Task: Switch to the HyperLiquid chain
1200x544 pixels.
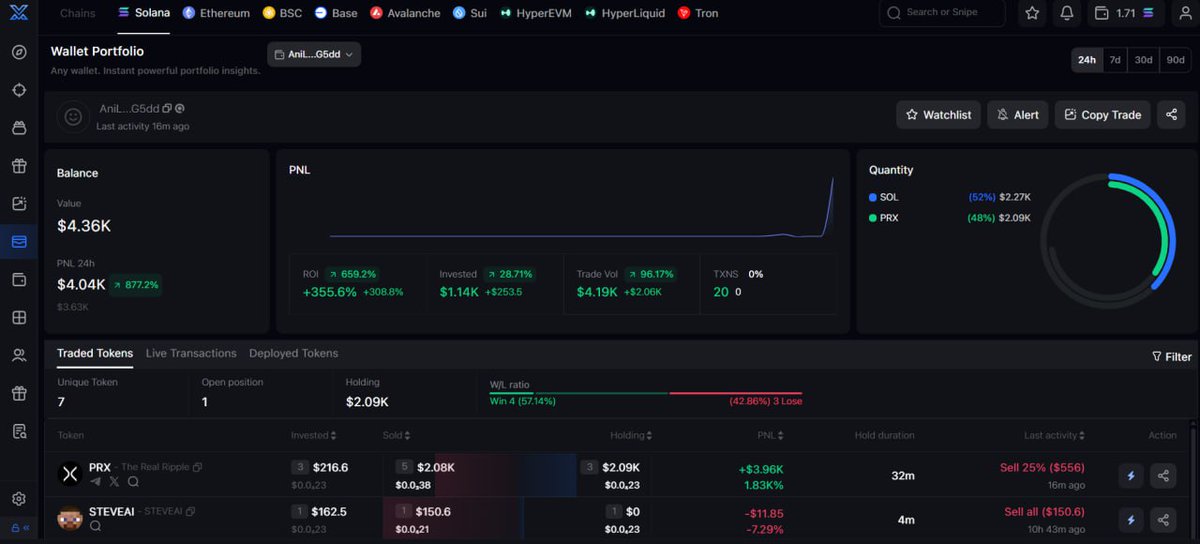Action: point(625,13)
